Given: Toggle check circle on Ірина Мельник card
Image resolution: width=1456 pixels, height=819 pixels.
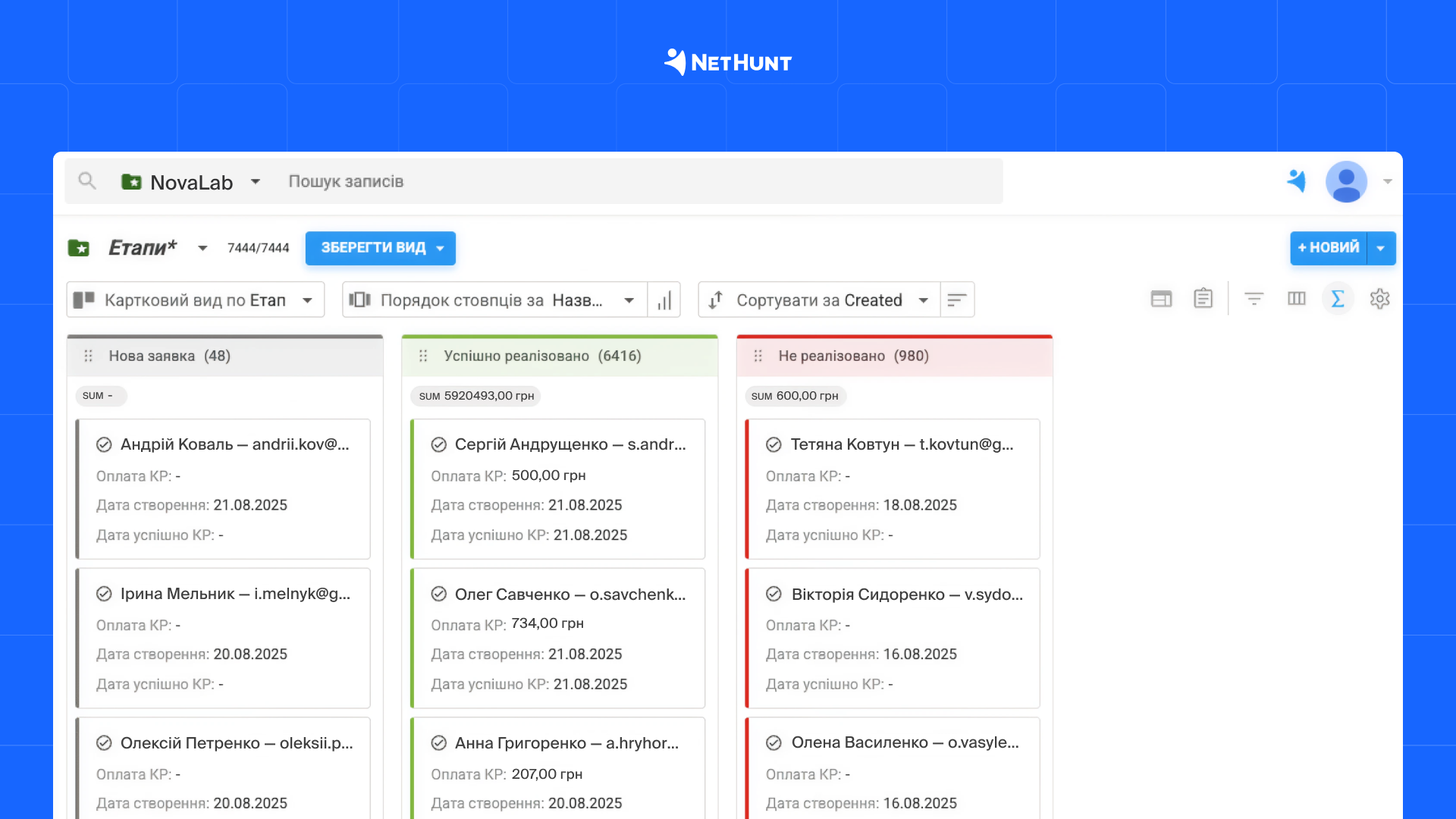Looking at the screenshot, I should click(104, 594).
